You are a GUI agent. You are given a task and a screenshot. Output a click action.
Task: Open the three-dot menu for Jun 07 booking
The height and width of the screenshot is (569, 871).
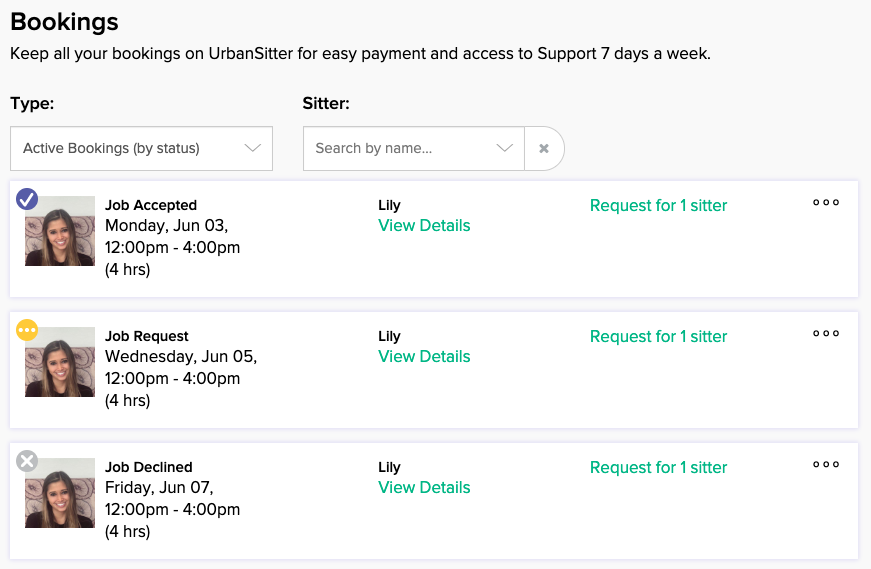pos(826,465)
